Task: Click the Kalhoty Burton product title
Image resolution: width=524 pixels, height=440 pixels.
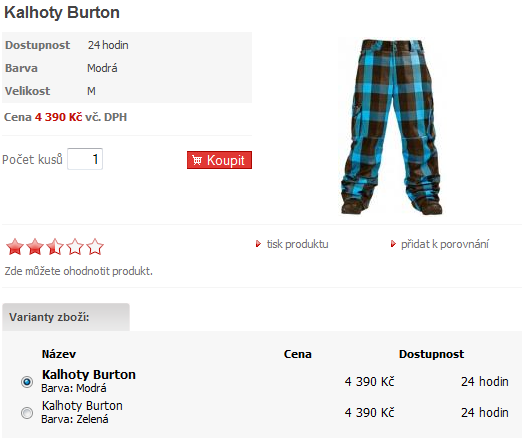Action: click(x=62, y=13)
